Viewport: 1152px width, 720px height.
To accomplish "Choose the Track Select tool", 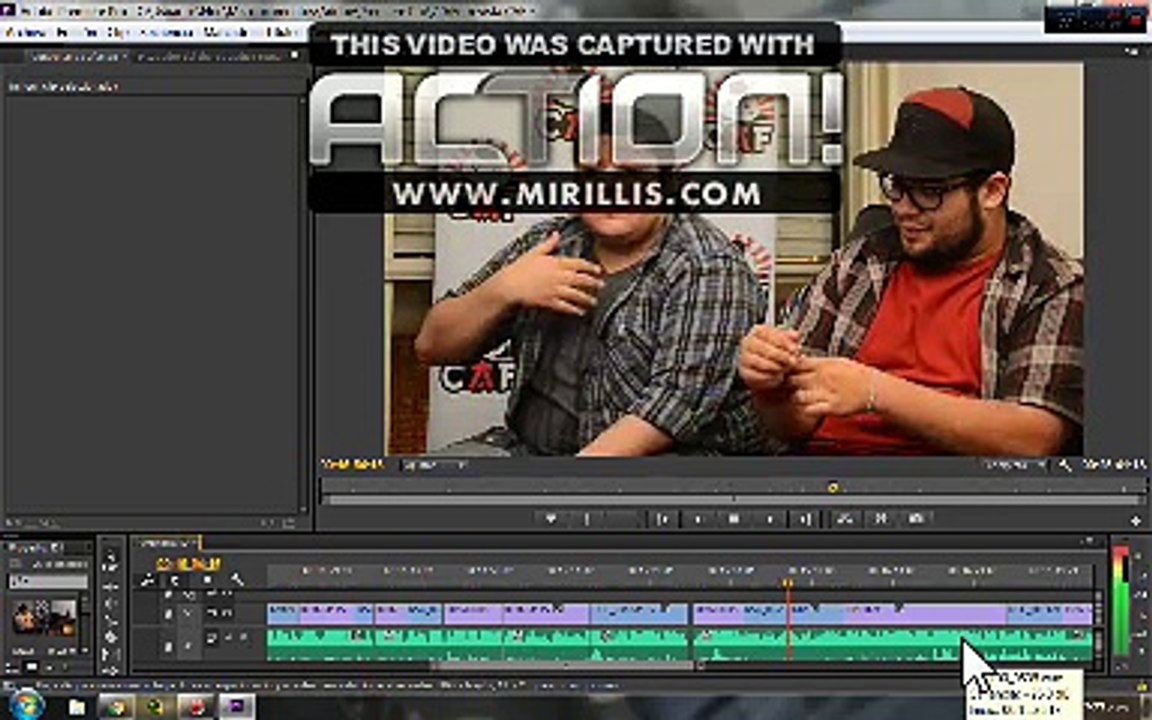I will pos(111,568).
